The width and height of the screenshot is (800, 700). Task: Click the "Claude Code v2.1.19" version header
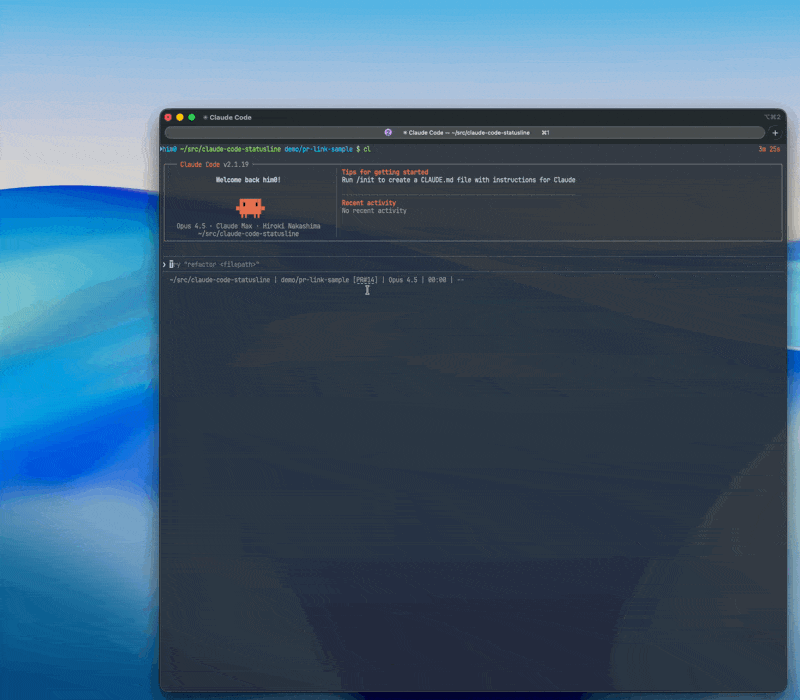(x=214, y=164)
